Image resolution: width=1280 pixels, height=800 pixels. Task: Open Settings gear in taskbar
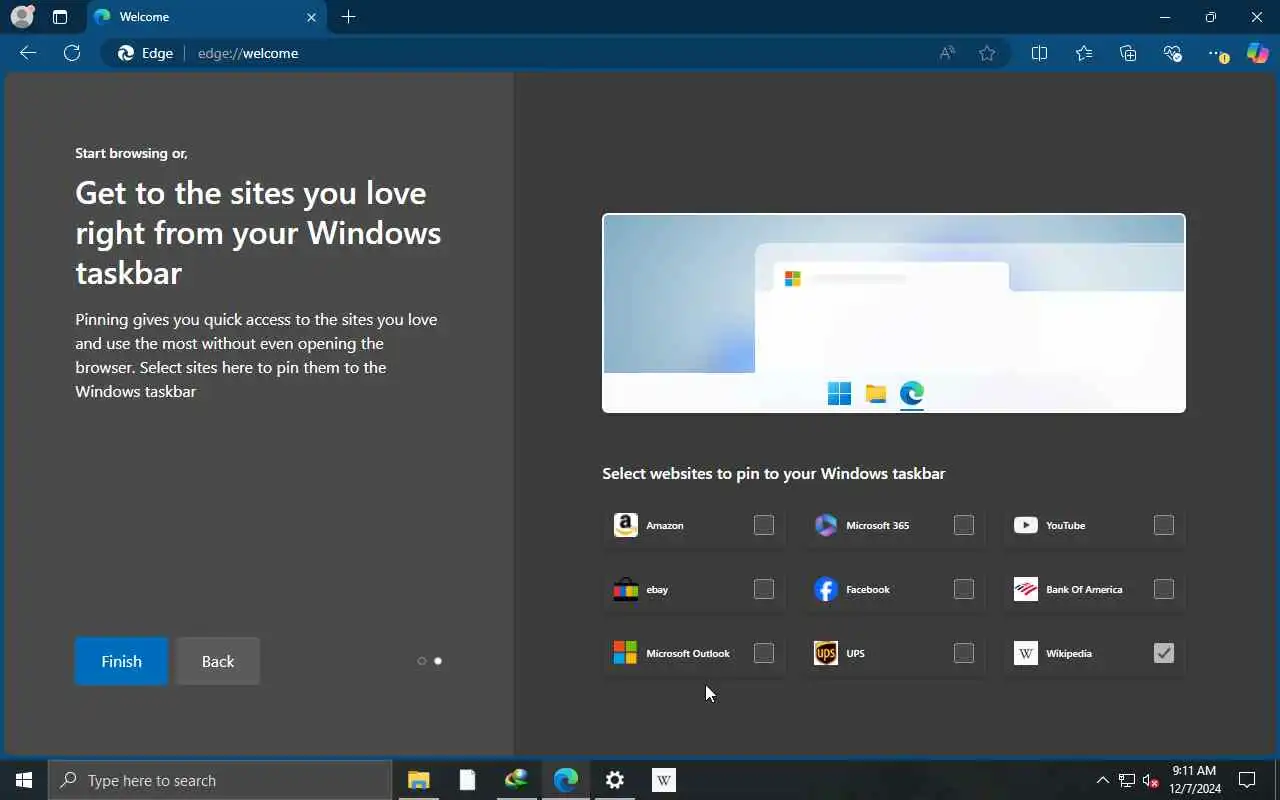point(615,780)
